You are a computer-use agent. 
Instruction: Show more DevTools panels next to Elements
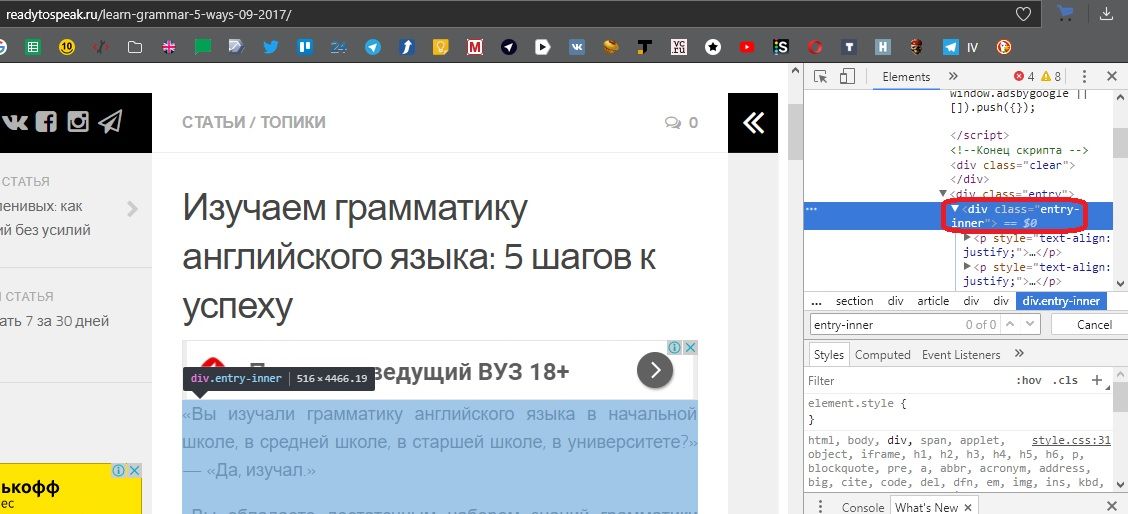[953, 77]
